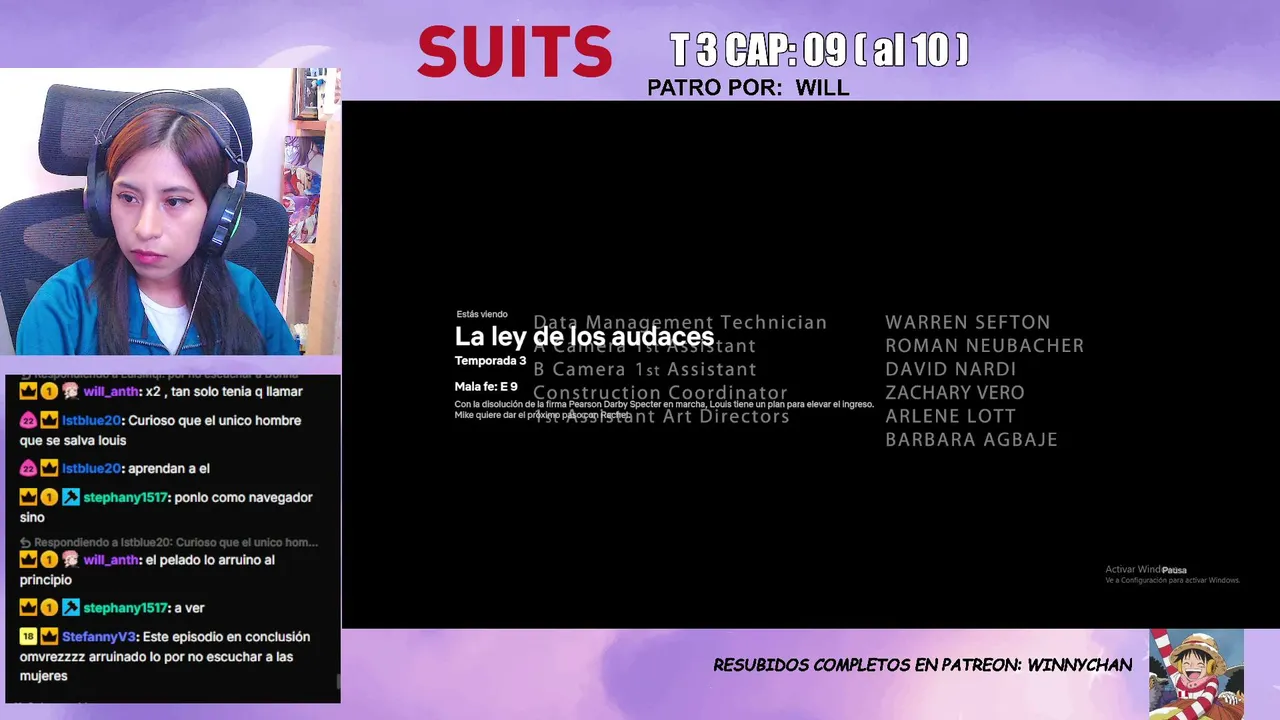
Task: Click the yellow 18 badge next to StefannyV3
Action: [x=28, y=636]
